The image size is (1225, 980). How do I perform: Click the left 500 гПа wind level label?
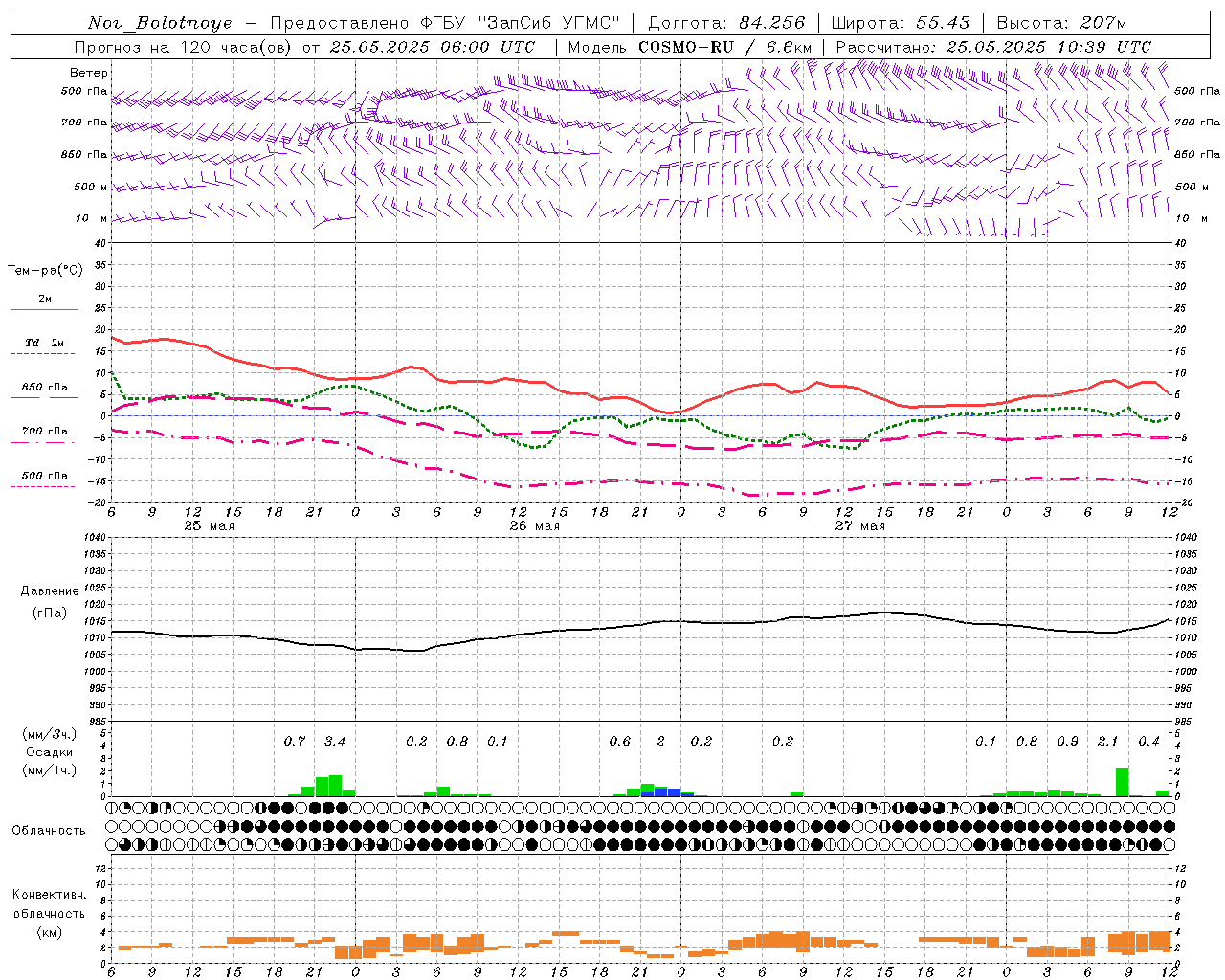[84, 91]
